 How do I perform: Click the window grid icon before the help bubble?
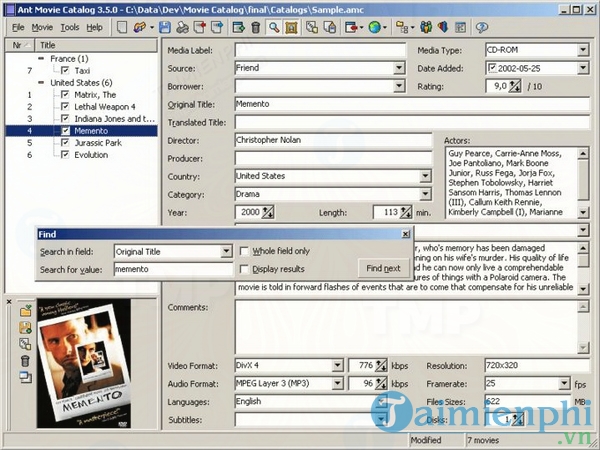(460, 28)
